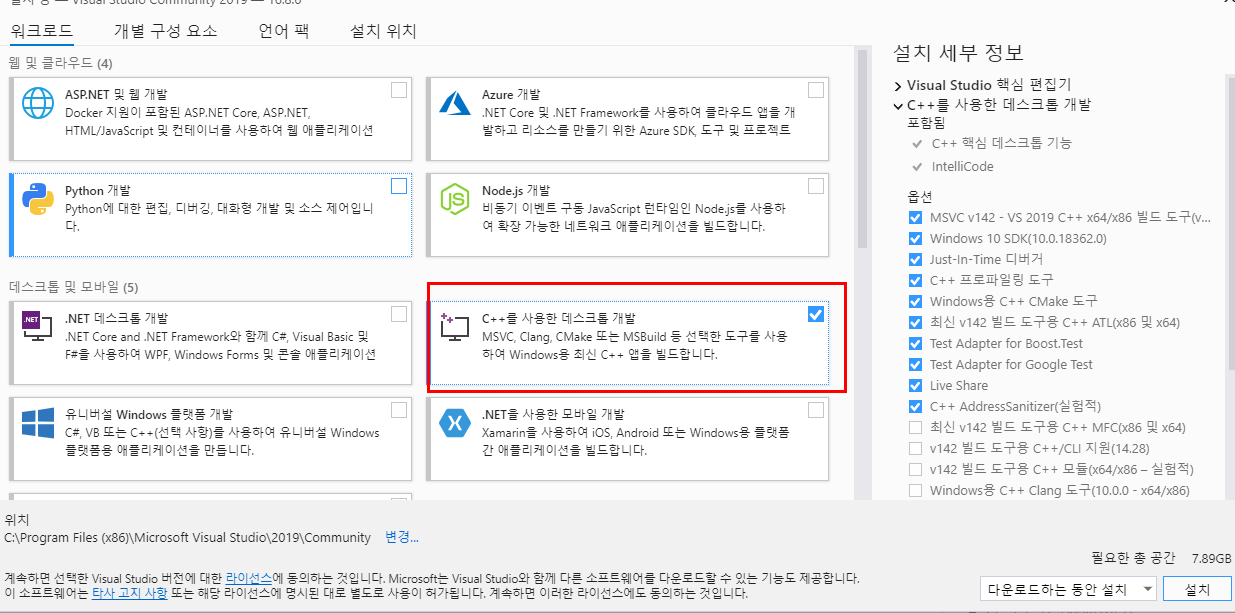Screen dimensions: 1235x613
Task: Uncheck 최신 v142 C++ ATL option
Action: click(915, 322)
